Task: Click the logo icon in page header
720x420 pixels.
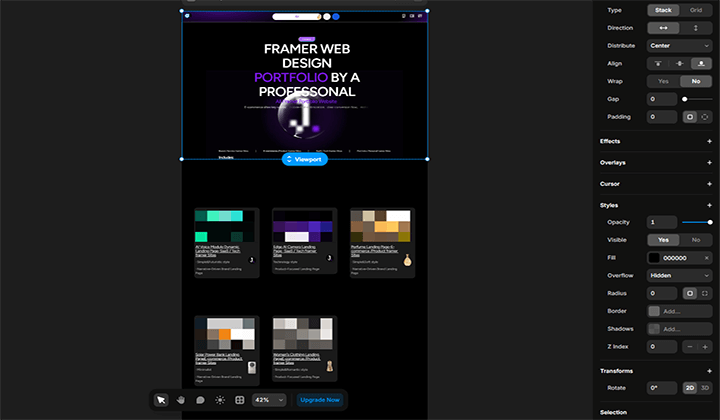Action: coord(187,16)
